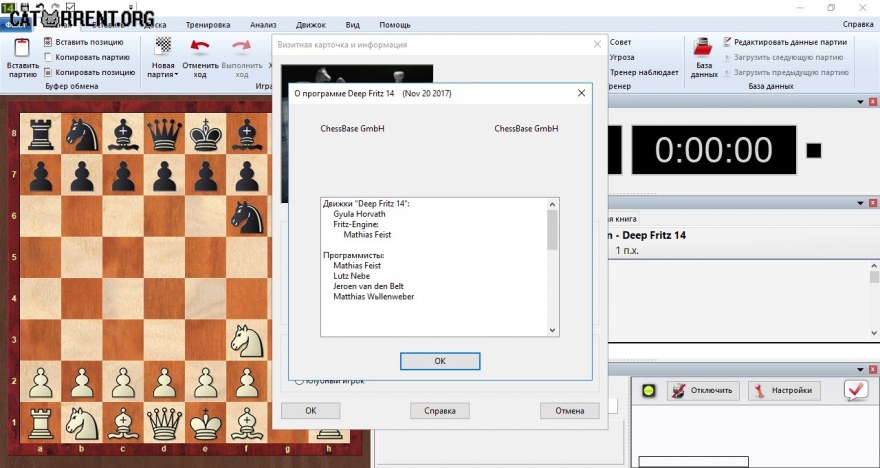This screenshot has width=880, height=468.
Task: Select the клубный игрок radio button
Action: [x=299, y=381]
